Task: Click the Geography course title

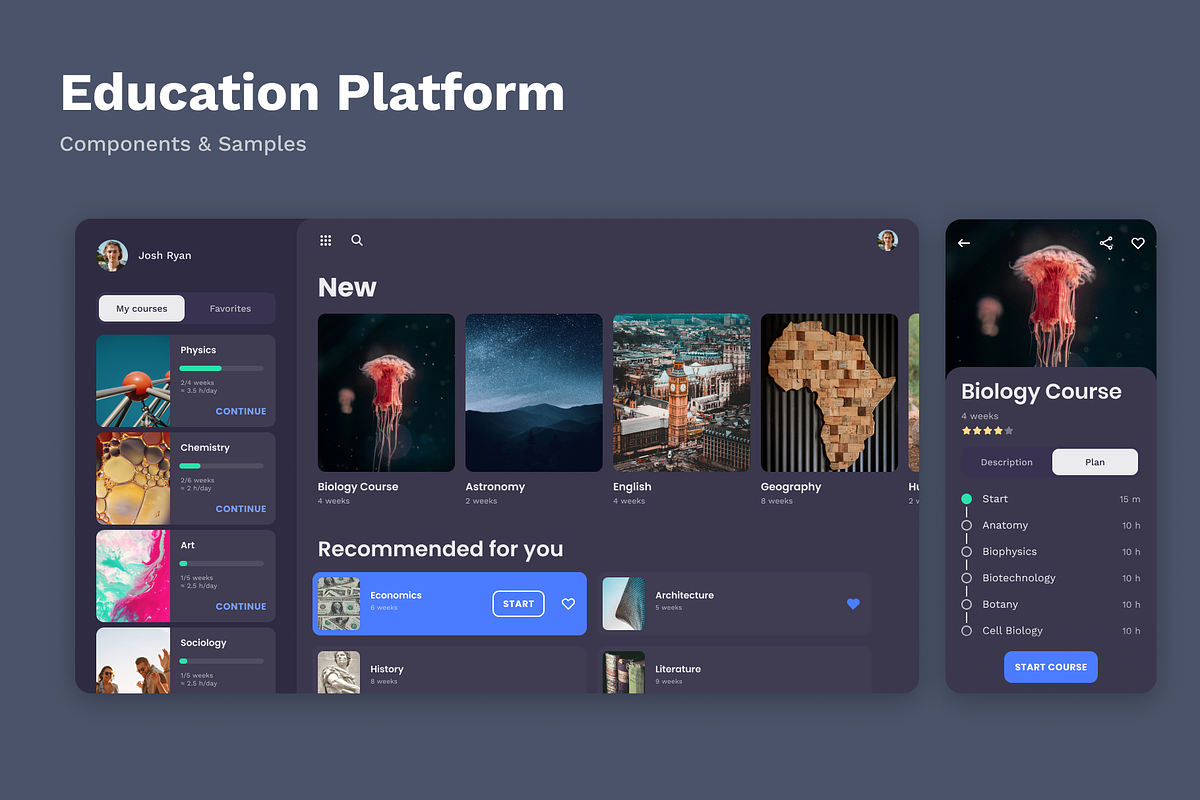Action: tap(791, 487)
